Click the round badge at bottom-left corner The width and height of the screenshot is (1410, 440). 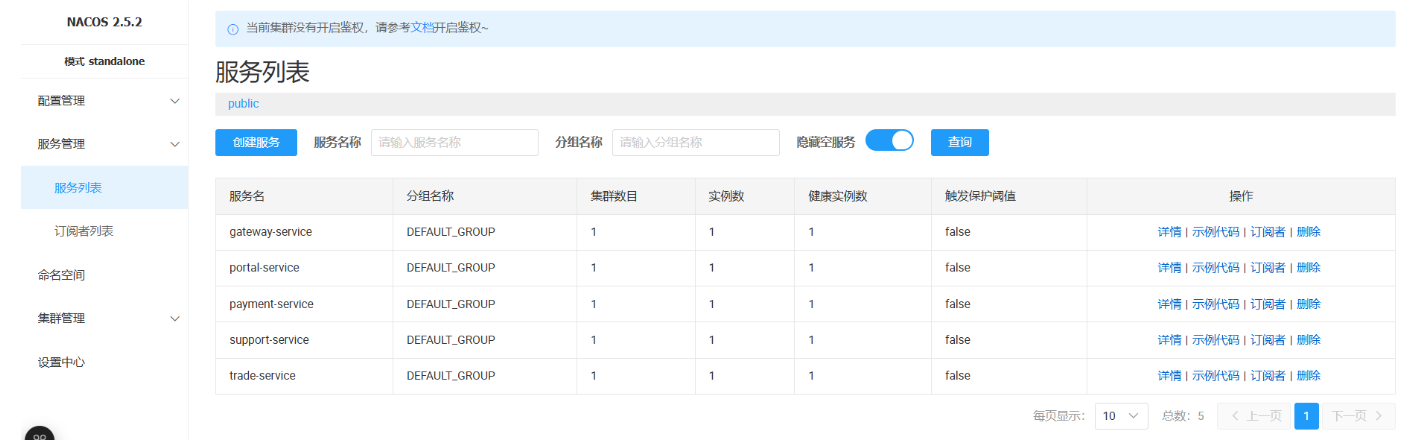tap(39, 435)
